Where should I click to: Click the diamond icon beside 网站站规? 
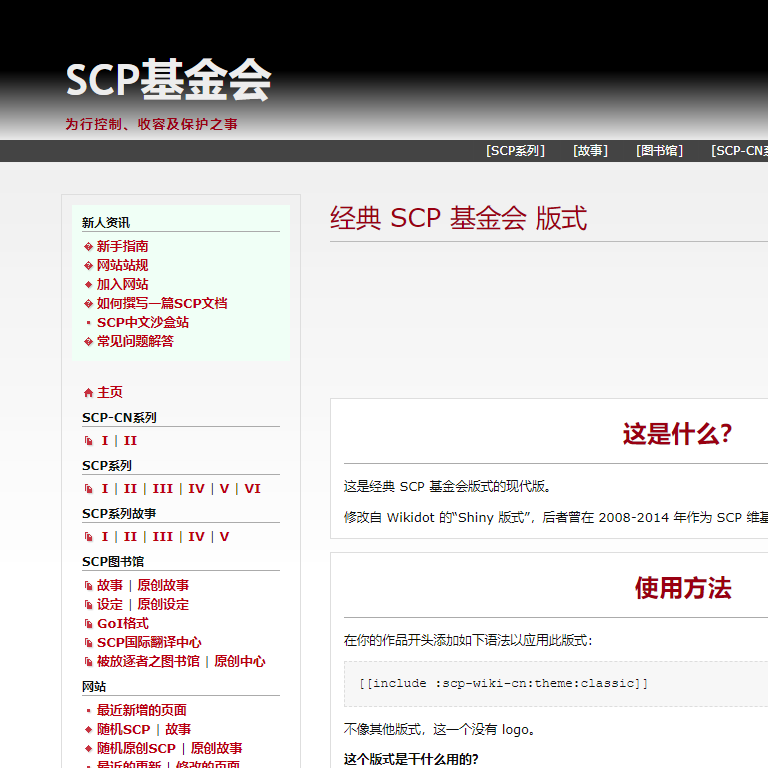pyautogui.click(x=88, y=266)
